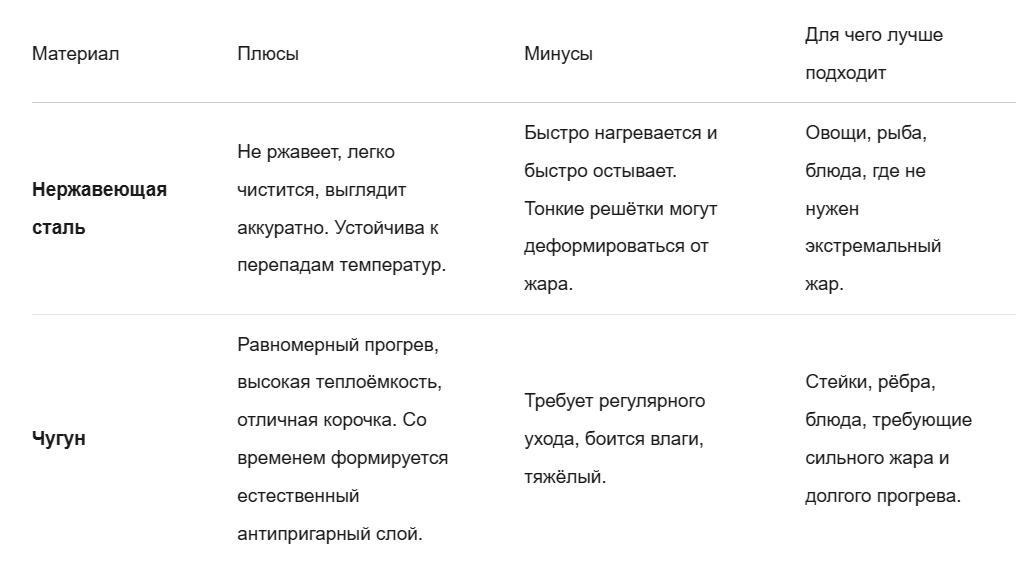Click the 'Требует регулярного ухода' cons cell
1025x568 pixels.
[614, 439]
